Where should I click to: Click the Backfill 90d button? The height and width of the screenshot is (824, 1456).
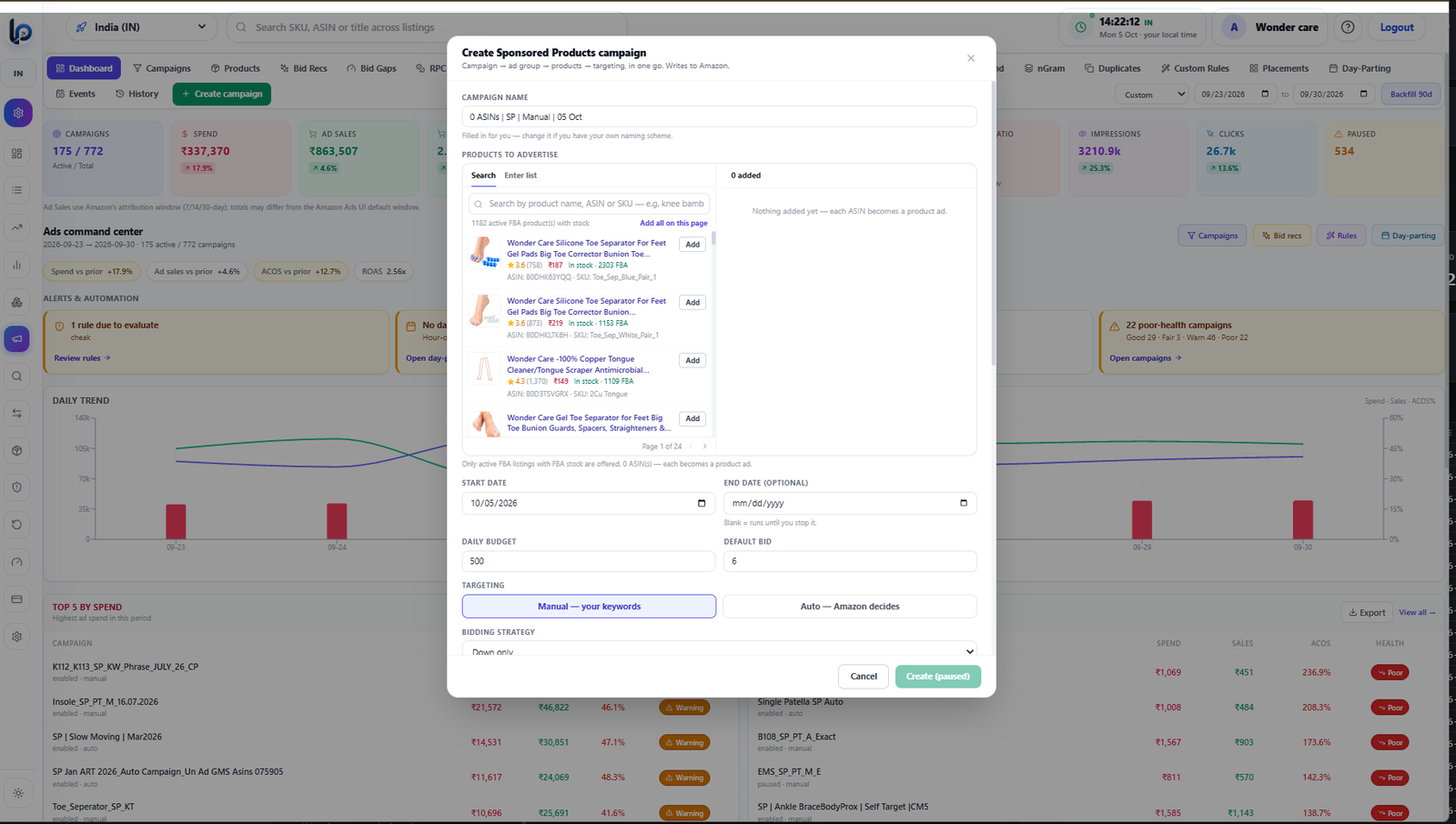(x=1411, y=94)
